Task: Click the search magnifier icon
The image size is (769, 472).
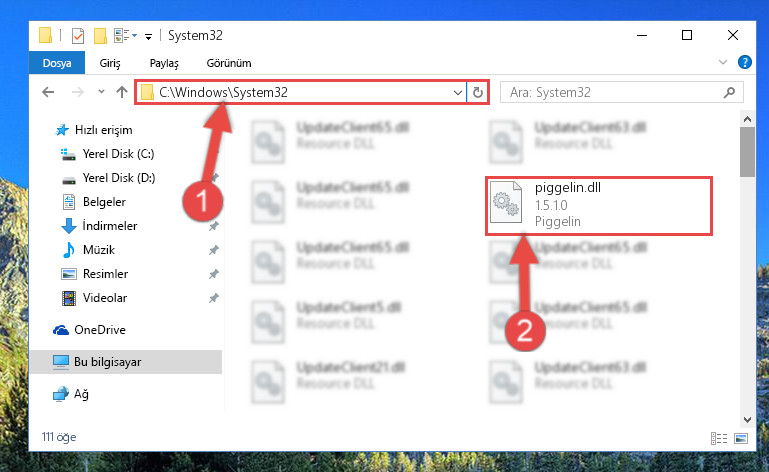Action: point(729,92)
